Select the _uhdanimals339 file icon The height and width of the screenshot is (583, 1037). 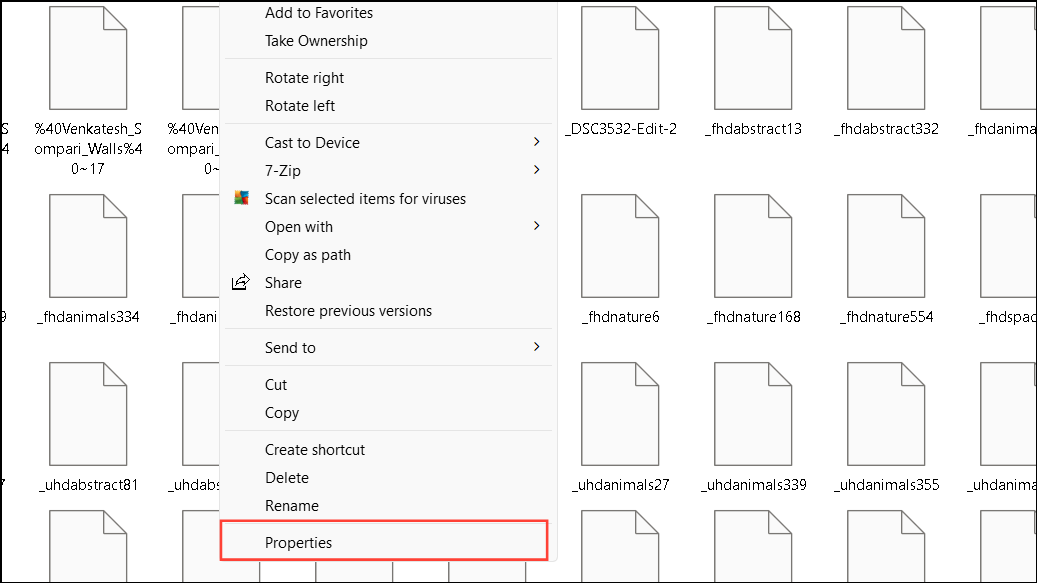click(753, 412)
